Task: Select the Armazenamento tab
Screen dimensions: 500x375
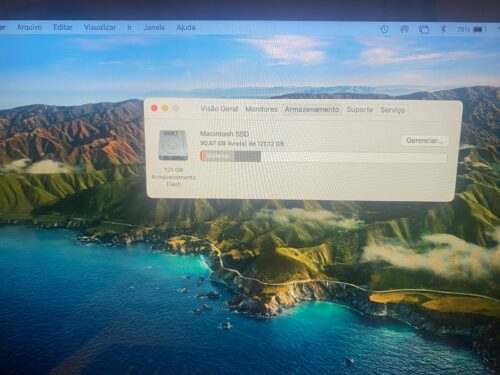Action: tap(312, 109)
